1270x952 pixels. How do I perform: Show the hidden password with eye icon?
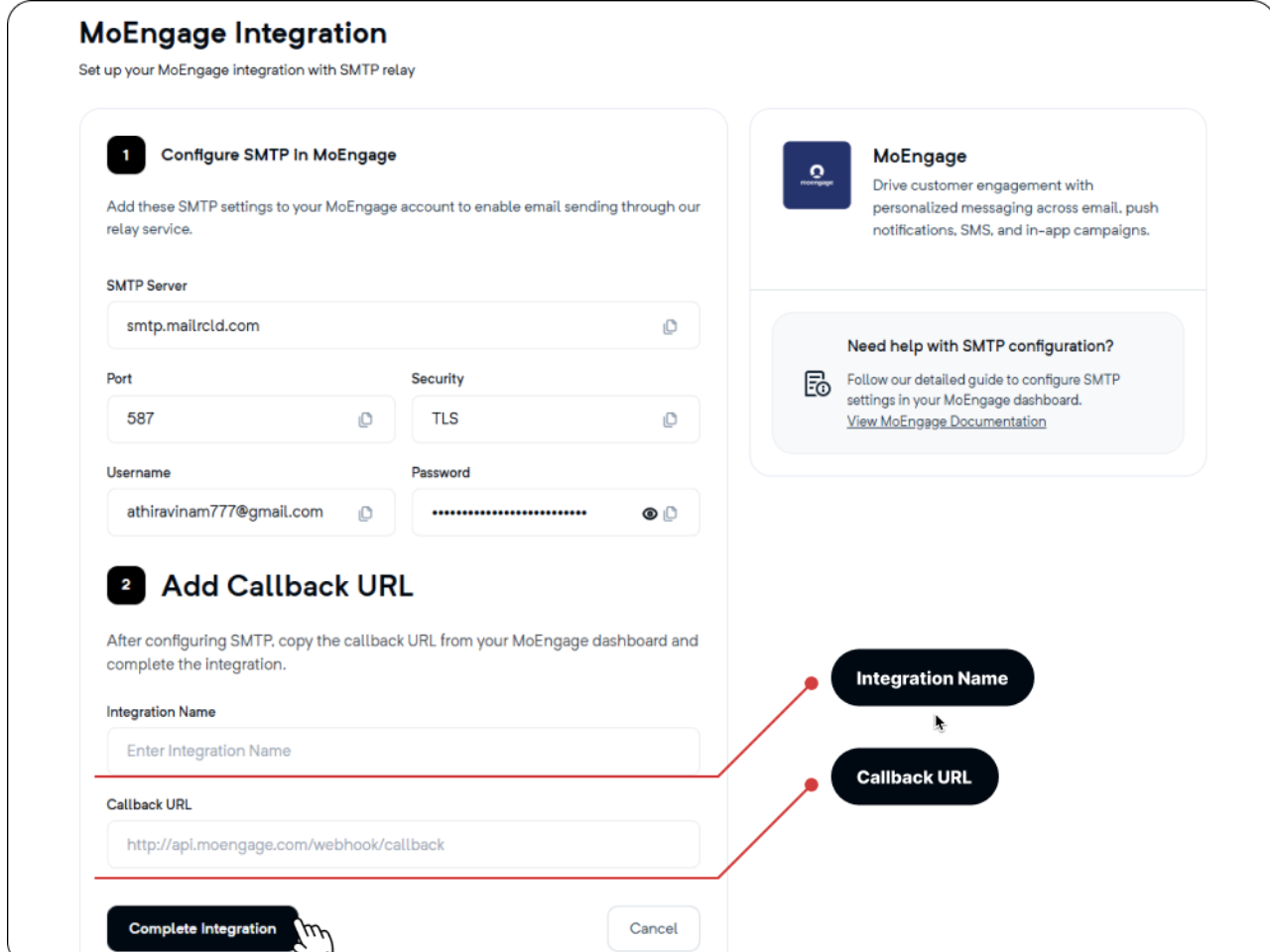point(650,514)
